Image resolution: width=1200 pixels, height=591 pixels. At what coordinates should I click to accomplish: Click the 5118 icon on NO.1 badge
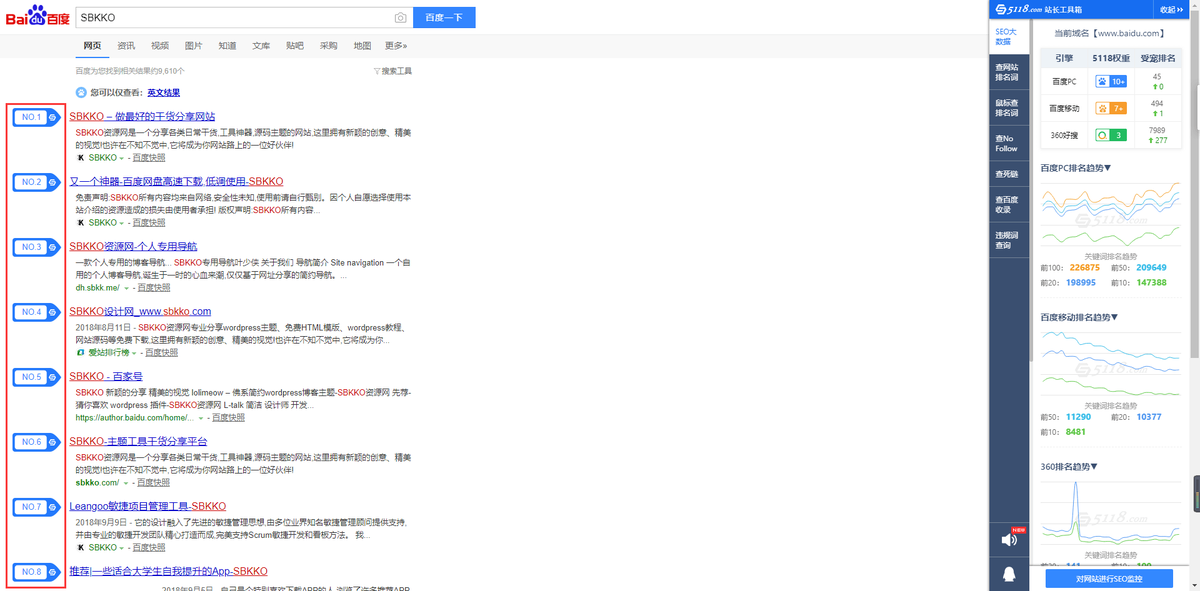52,118
